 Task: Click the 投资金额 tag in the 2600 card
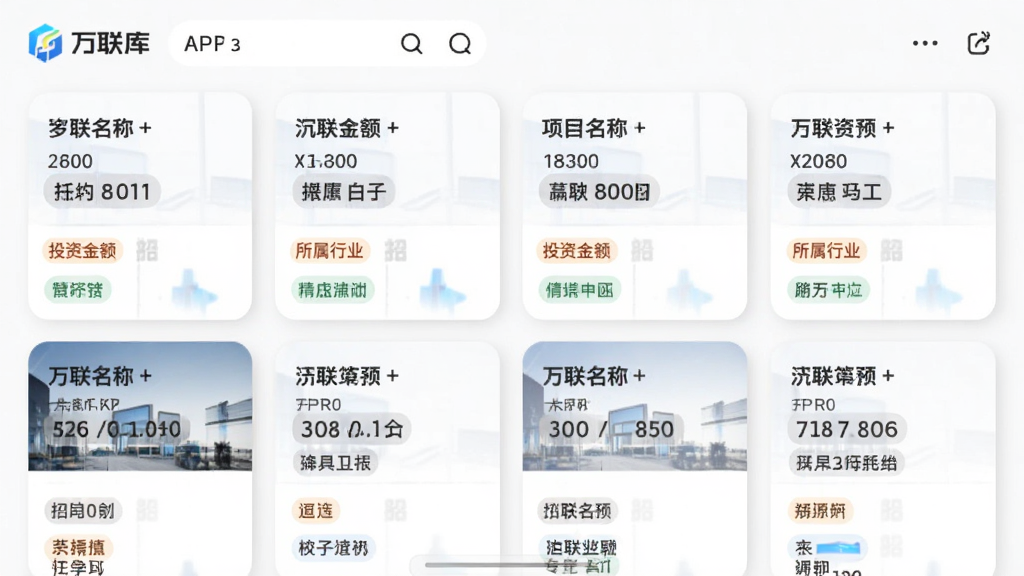[x=82, y=250]
